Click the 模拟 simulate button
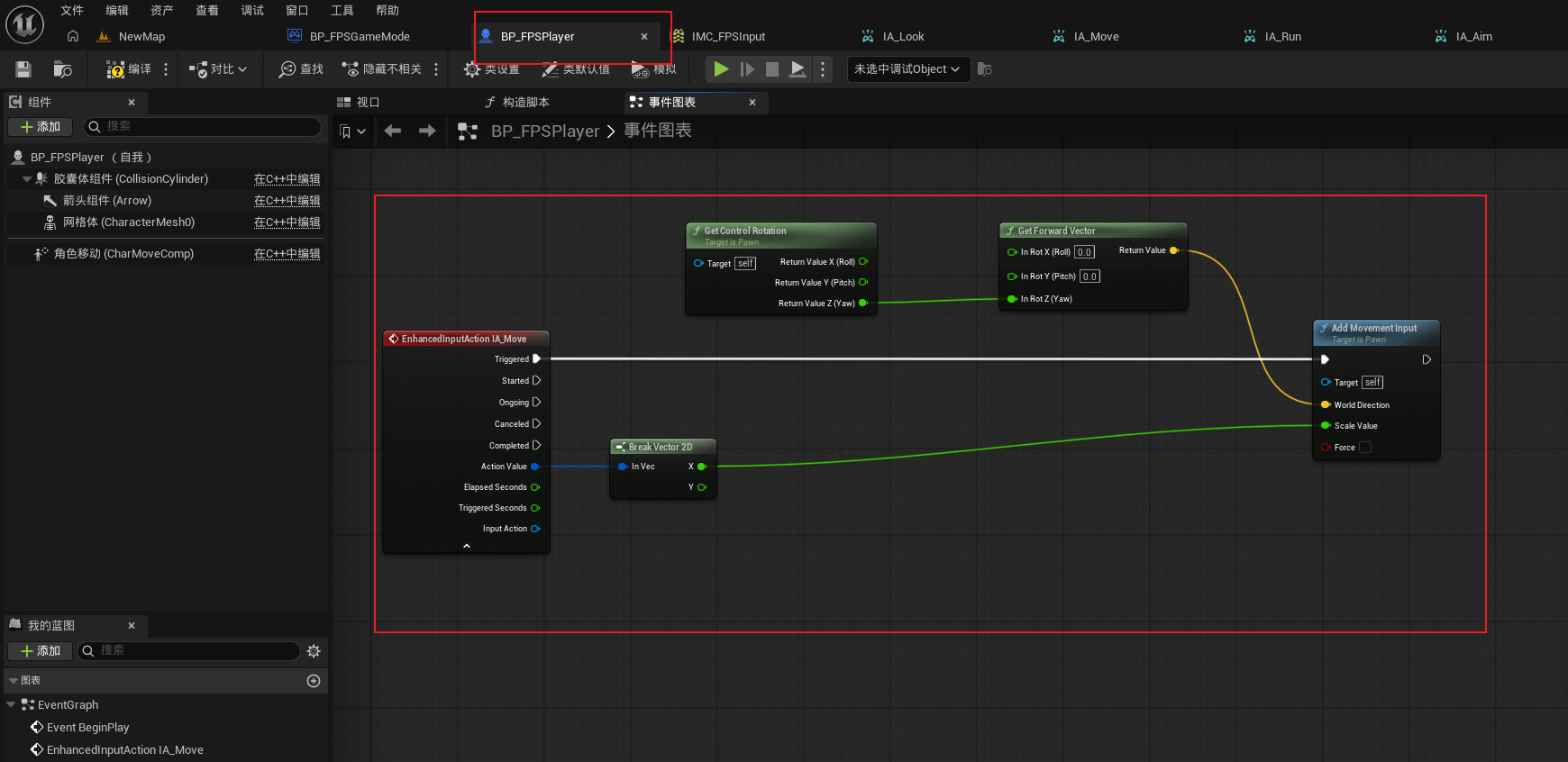Screen dimensions: 1568x762 [653, 69]
